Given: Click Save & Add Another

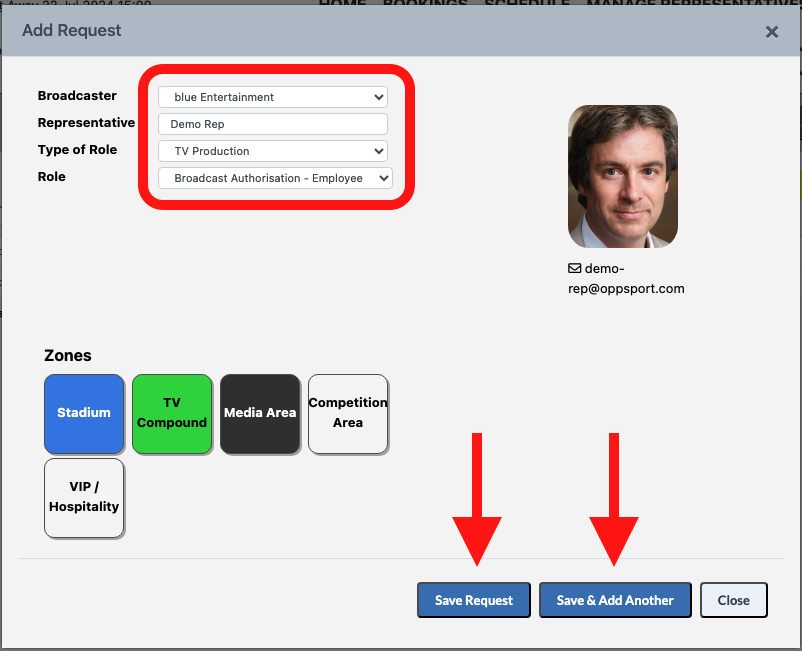Looking at the screenshot, I should (615, 600).
